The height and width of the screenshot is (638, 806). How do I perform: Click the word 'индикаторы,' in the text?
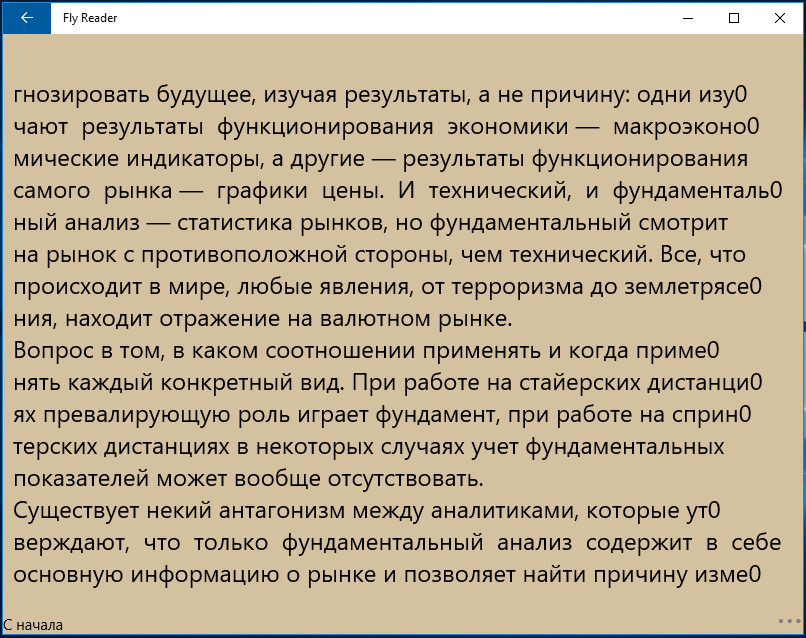(195, 159)
